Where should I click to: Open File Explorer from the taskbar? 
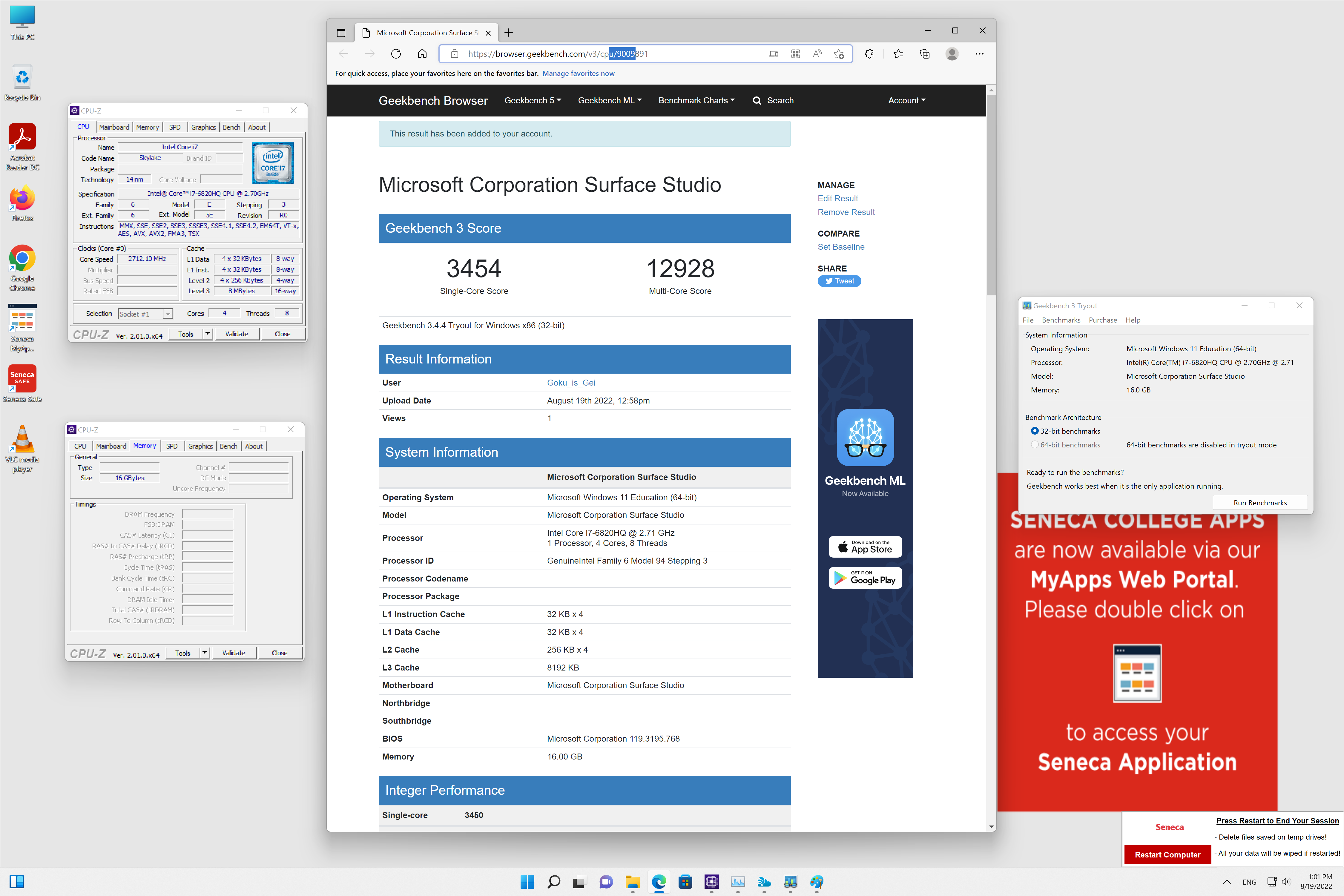632,882
